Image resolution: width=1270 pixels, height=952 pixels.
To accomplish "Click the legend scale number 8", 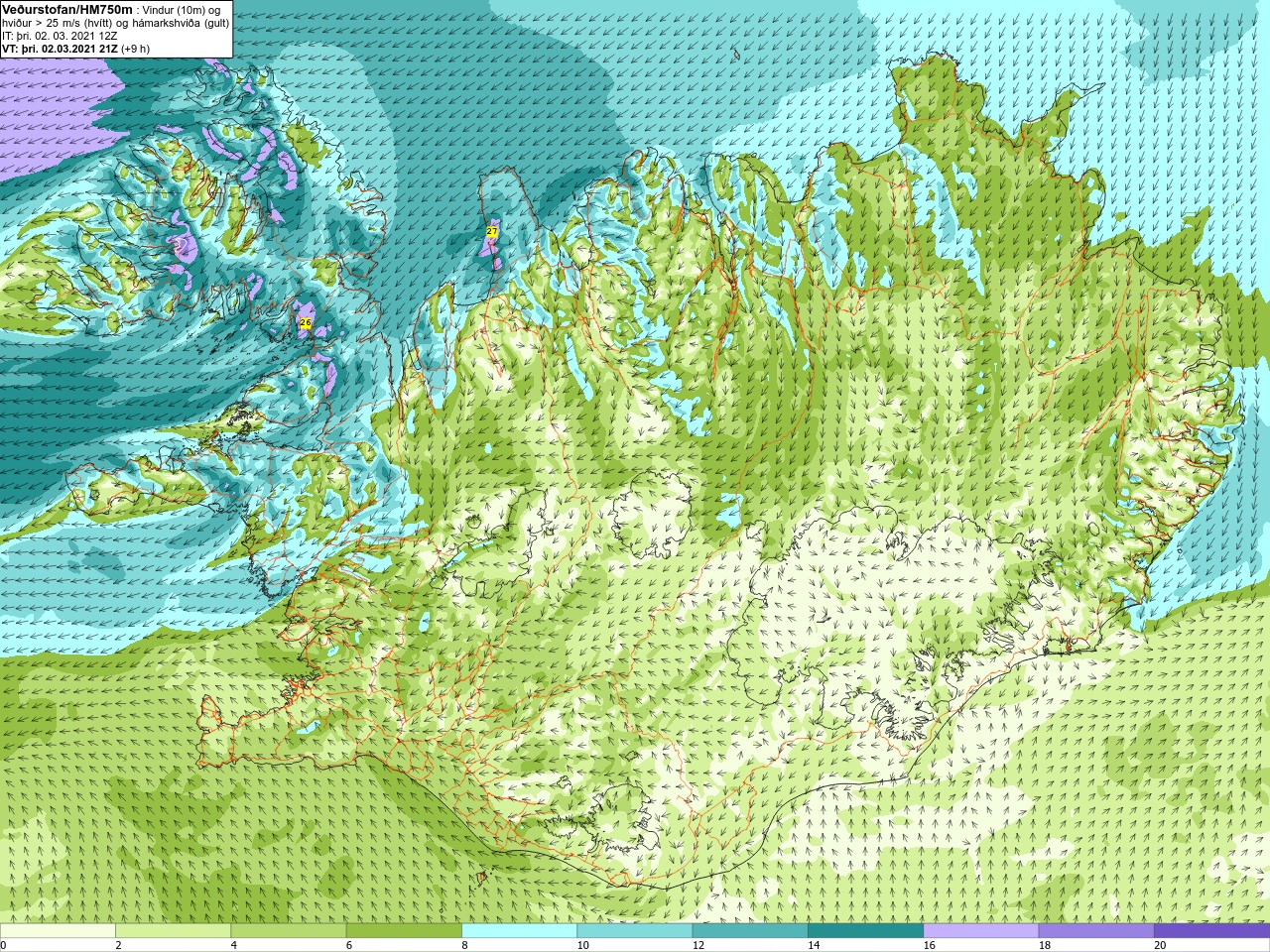I will coord(464,945).
